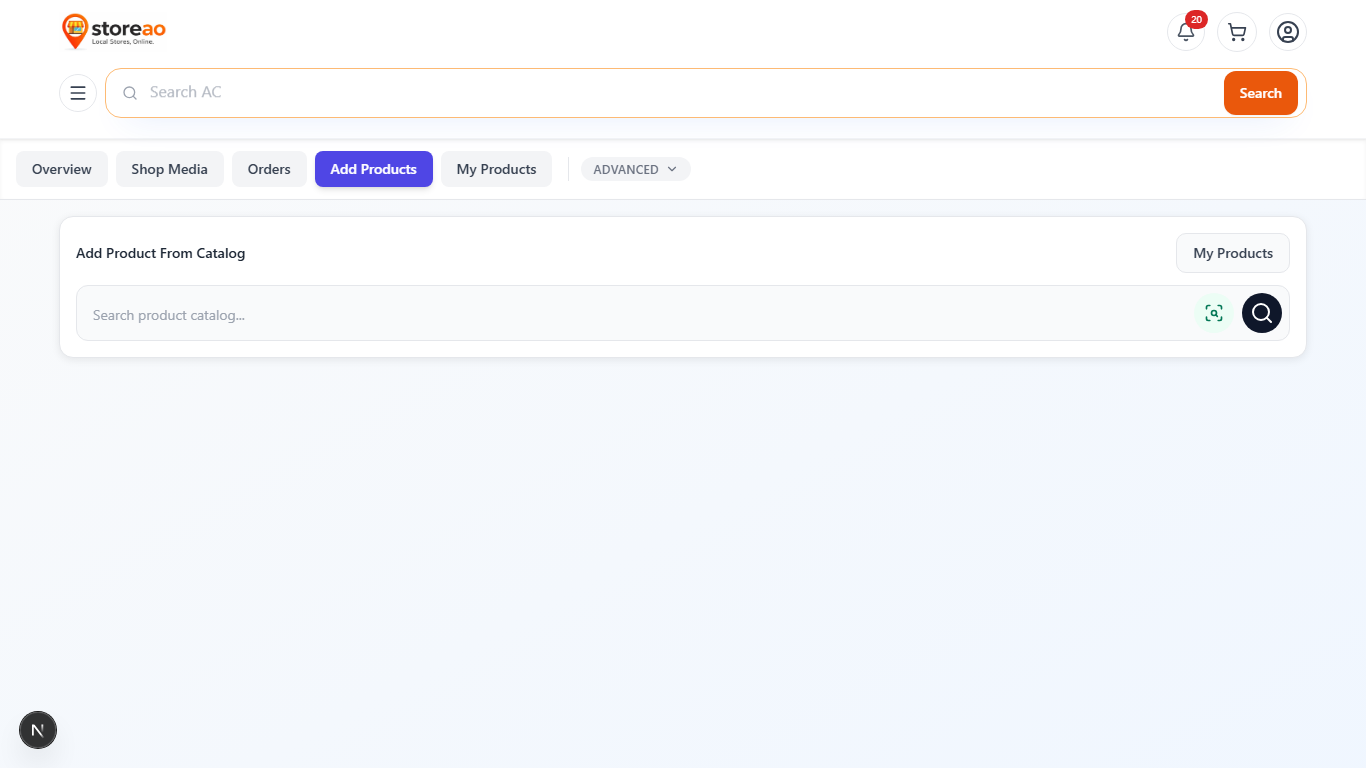
Task: Click the dark catalog search magnifier button
Action: (1262, 313)
